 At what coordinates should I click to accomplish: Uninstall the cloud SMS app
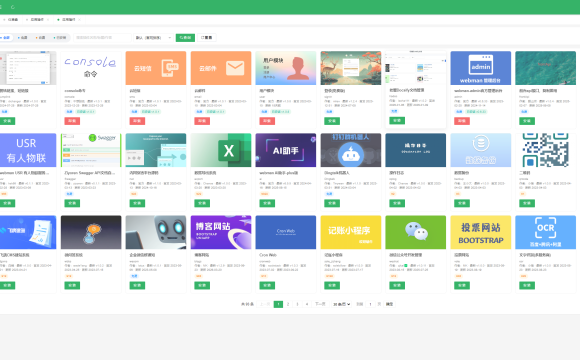point(137,121)
